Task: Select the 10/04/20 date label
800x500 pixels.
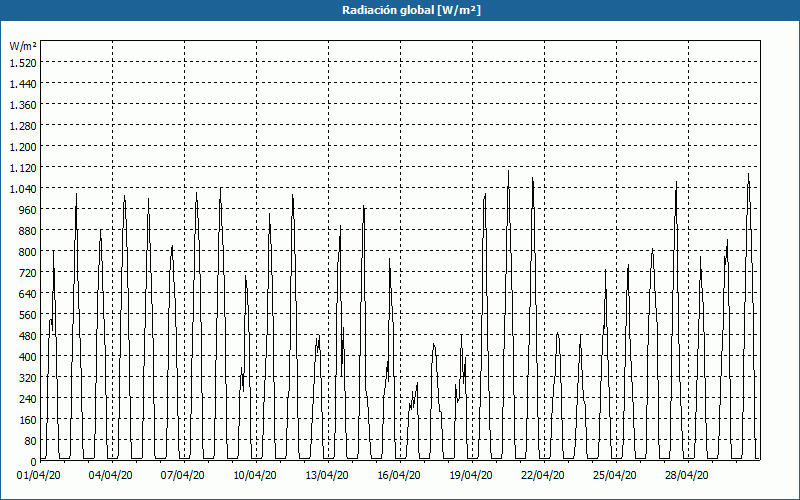Action: (255, 476)
